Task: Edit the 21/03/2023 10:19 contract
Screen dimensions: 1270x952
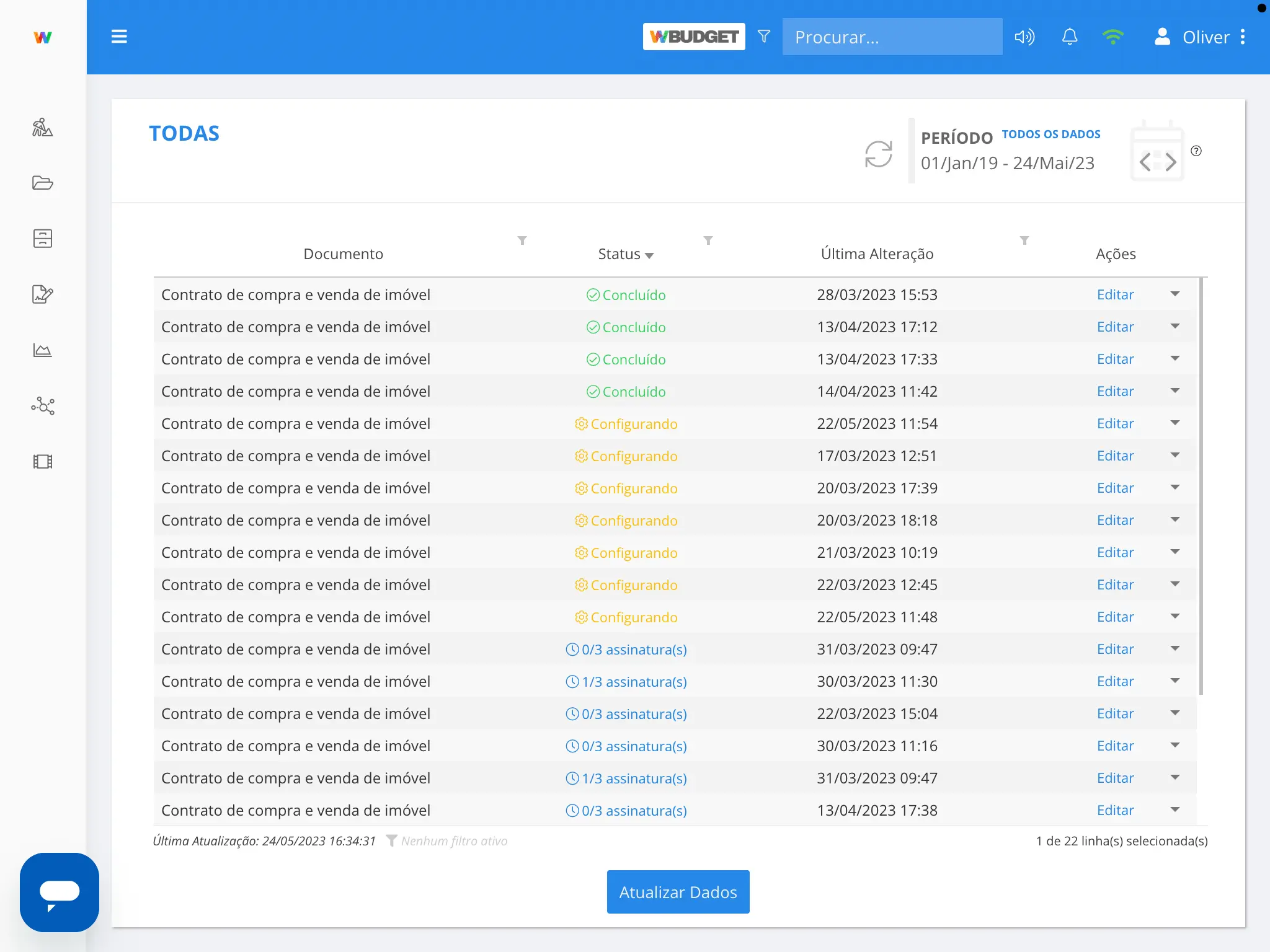Action: click(x=1115, y=552)
